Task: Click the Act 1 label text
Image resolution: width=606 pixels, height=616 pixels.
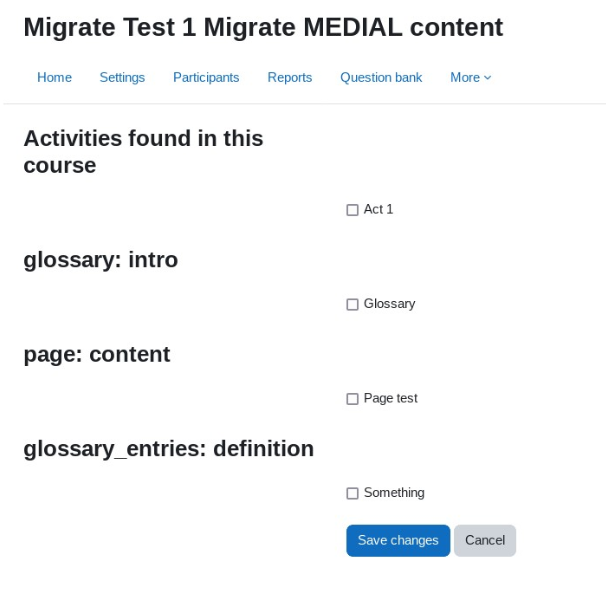Action: coord(378,209)
